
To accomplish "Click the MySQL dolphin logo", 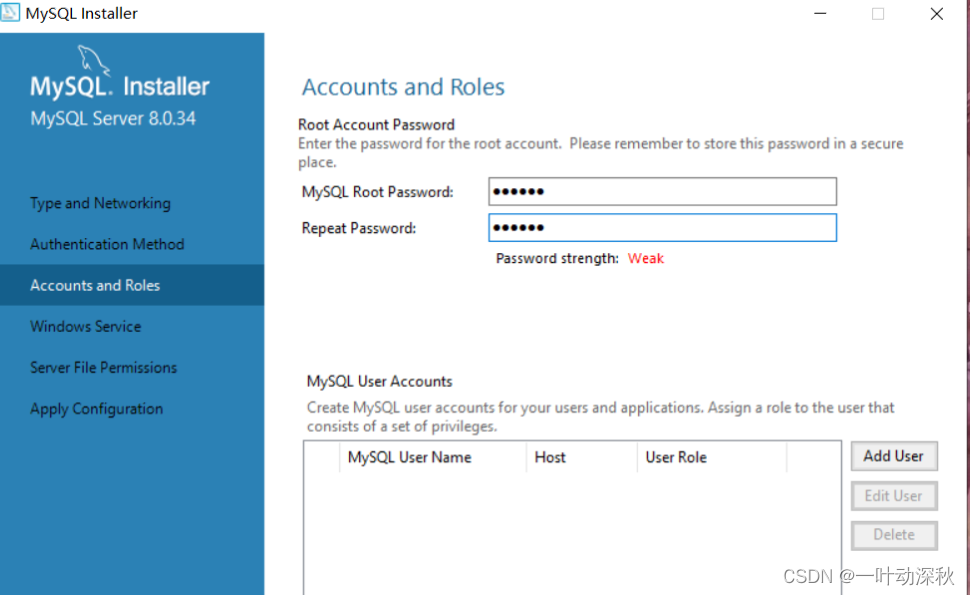I will click(x=93, y=61).
